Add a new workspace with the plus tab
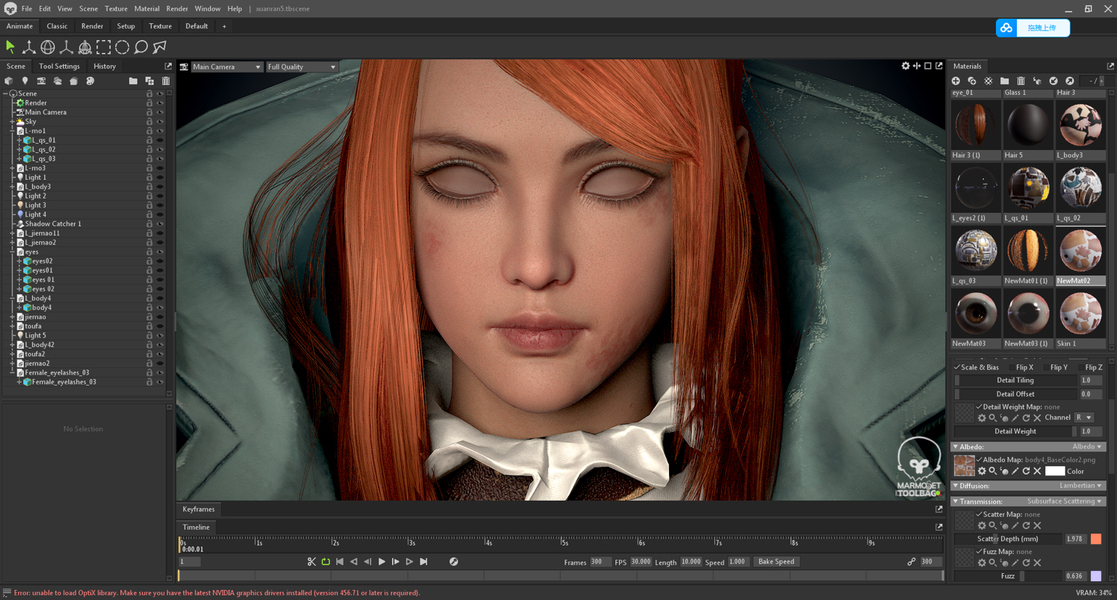The image size is (1117, 600). 224,26
